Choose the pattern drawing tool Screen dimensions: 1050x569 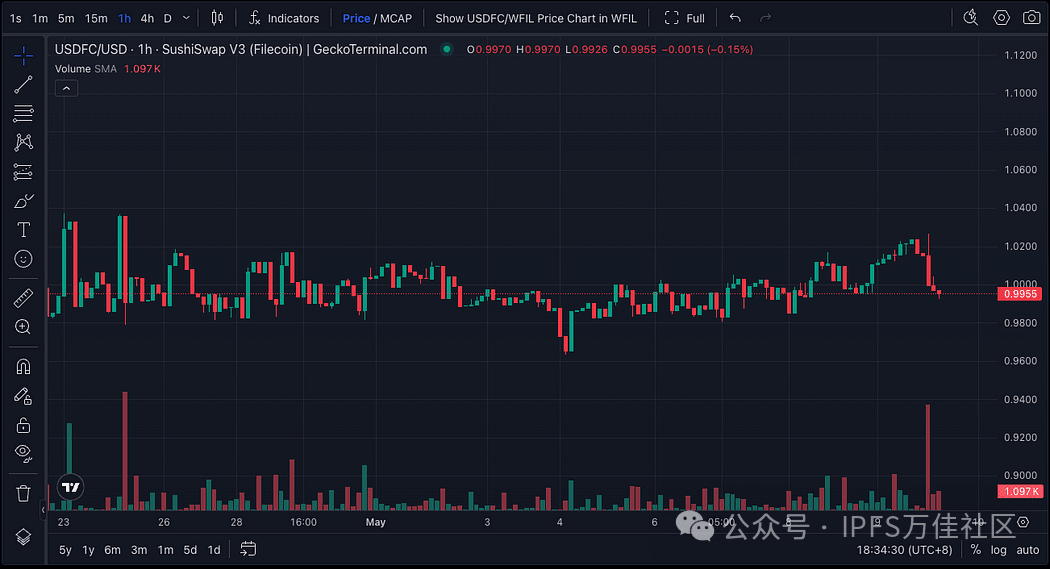23,142
